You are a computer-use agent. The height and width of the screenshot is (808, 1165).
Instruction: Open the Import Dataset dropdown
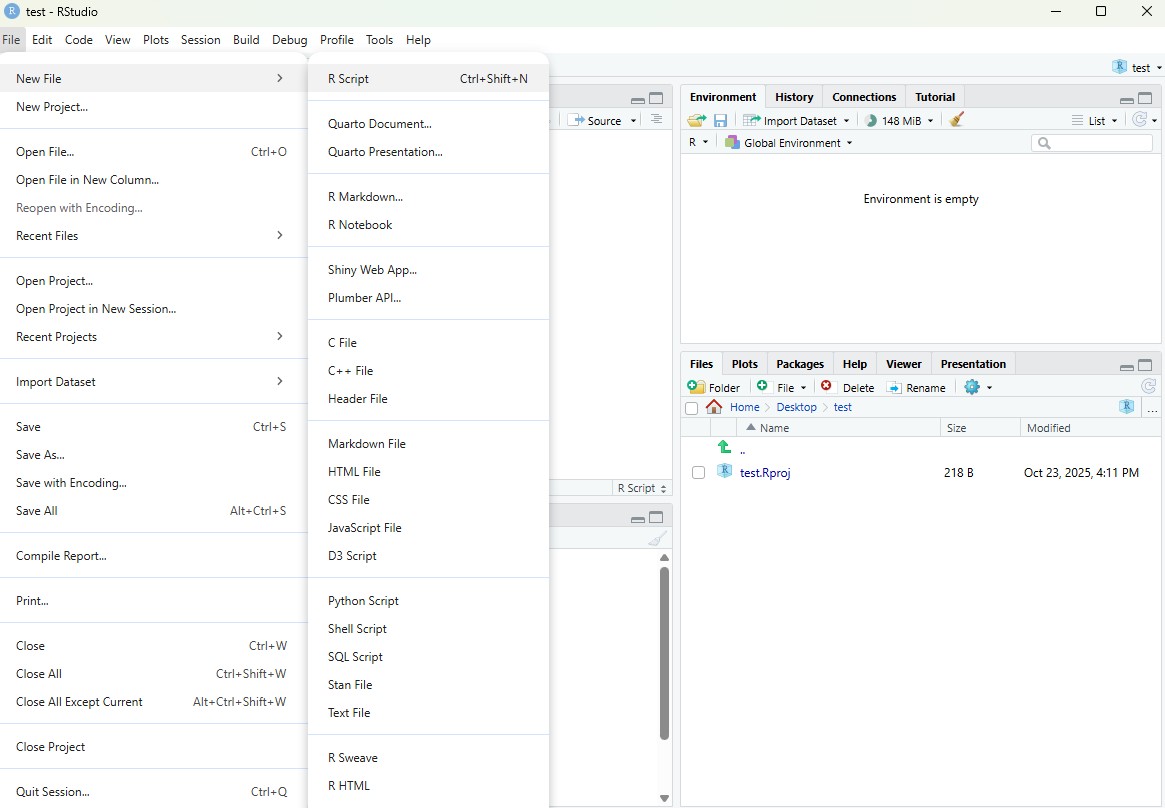[796, 120]
